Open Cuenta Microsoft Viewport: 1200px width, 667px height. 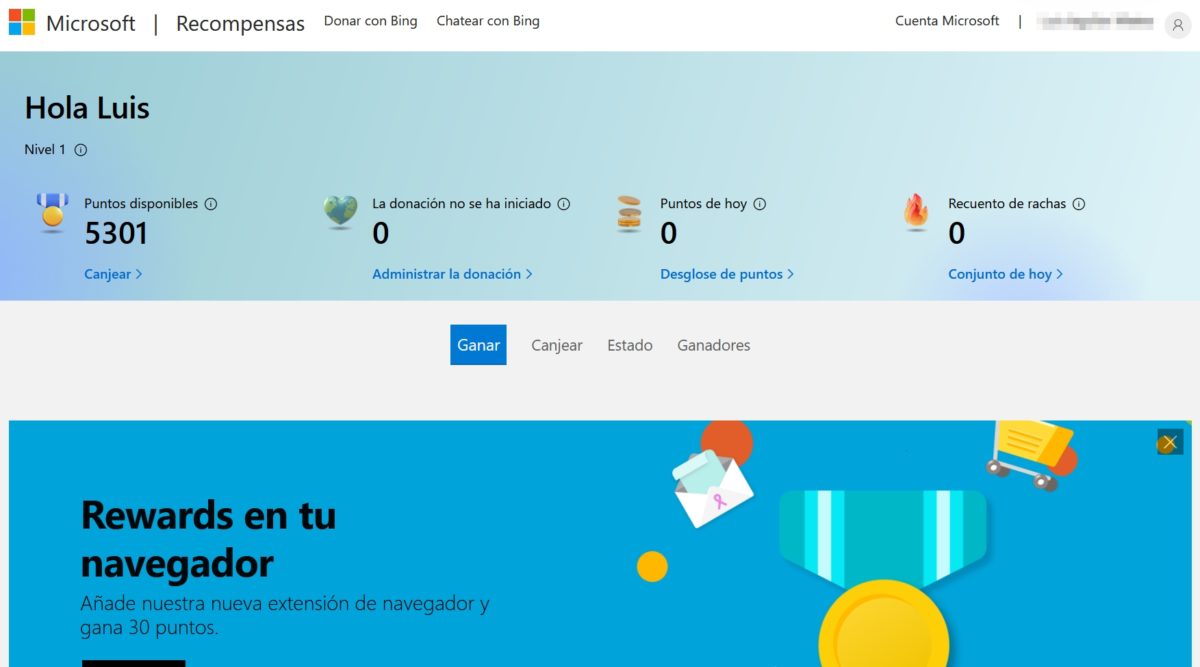tap(946, 20)
